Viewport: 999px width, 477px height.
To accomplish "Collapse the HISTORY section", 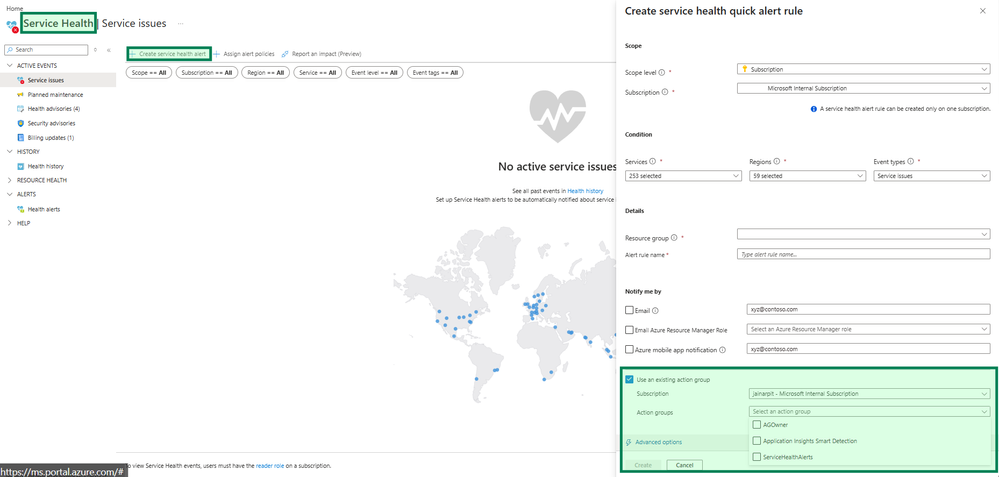I will click(x=9, y=152).
